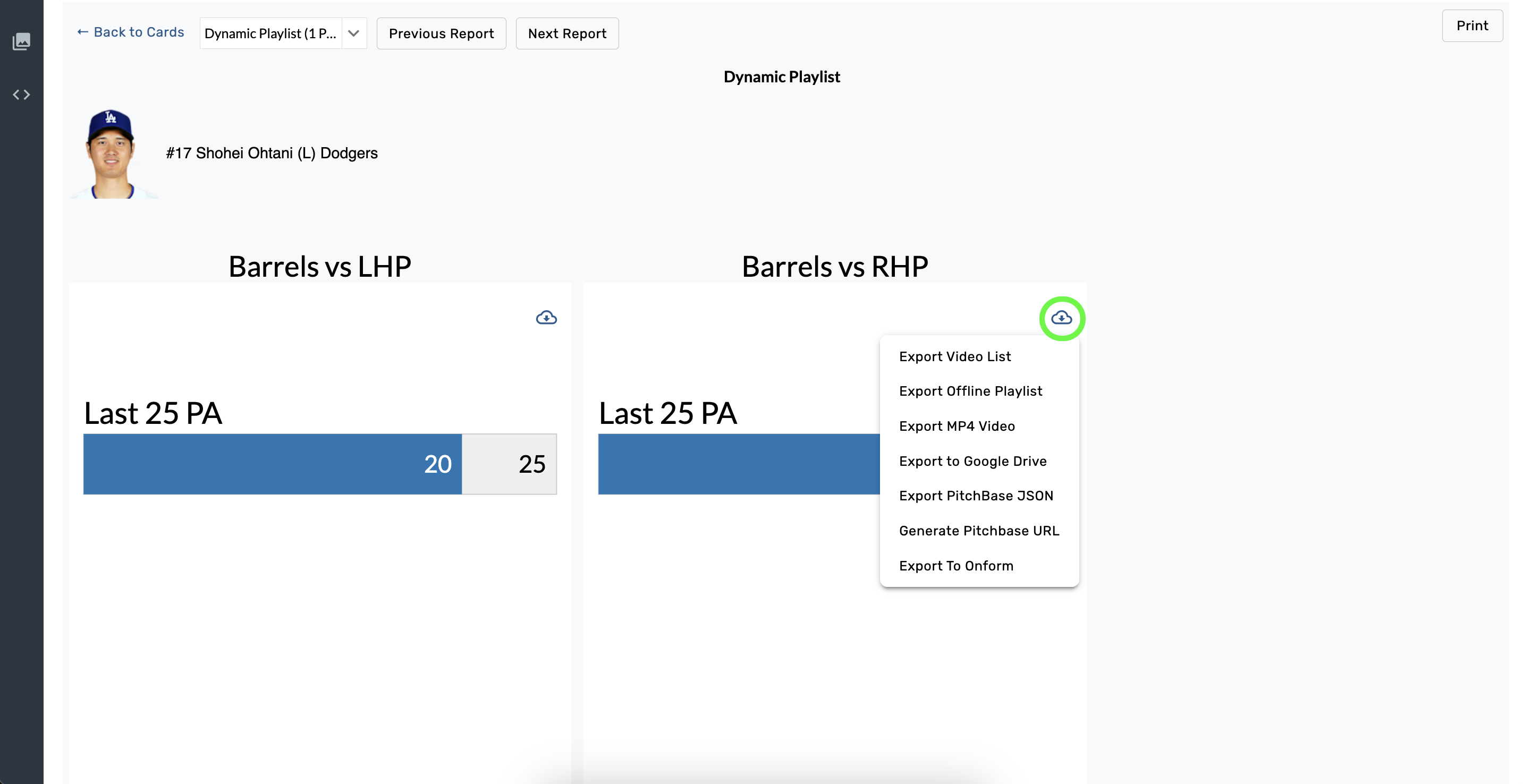This screenshot has width=1523, height=784.
Task: Open the Dynamic Playlist report selector
Action: (x=271, y=33)
